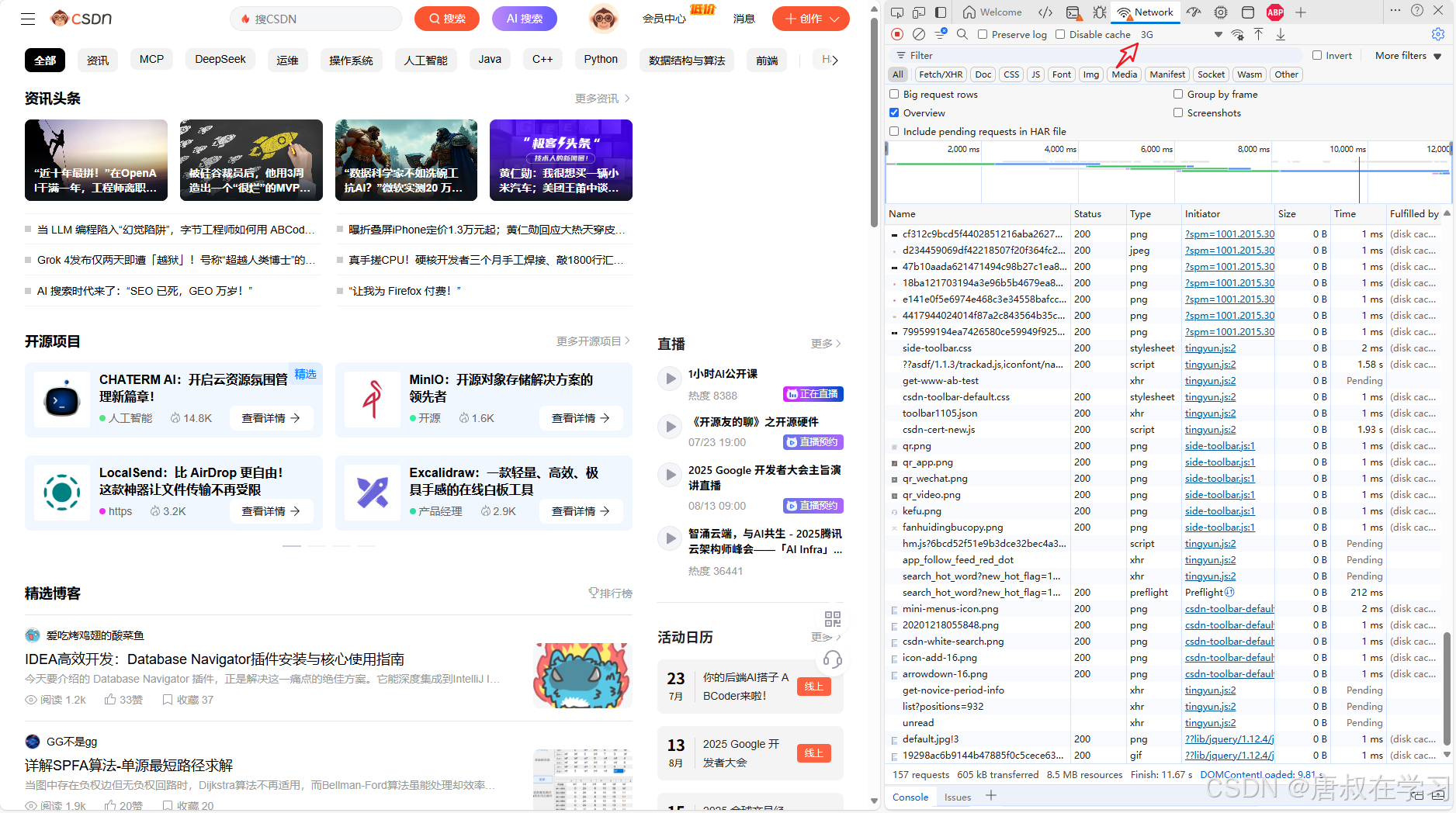Open the Memory chip panel

tap(1221, 12)
